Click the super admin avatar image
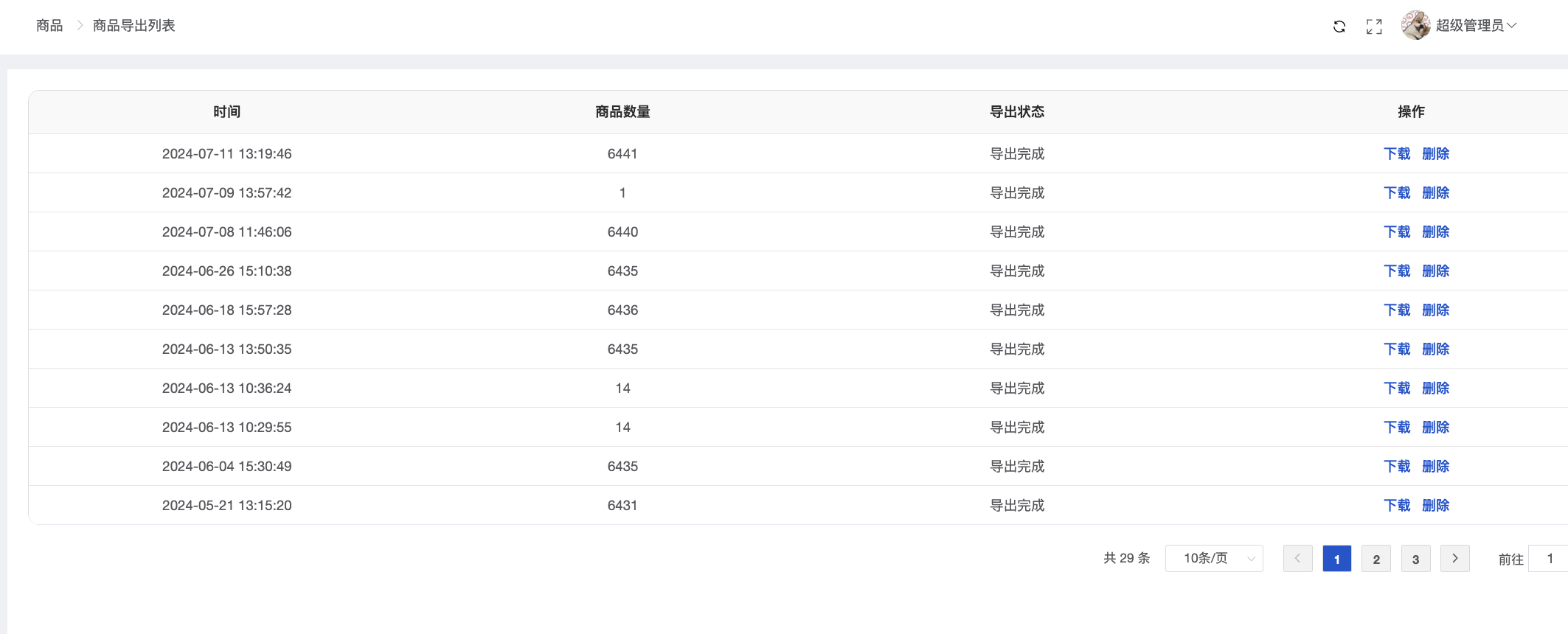This screenshot has width=1568, height=634. [x=1415, y=25]
